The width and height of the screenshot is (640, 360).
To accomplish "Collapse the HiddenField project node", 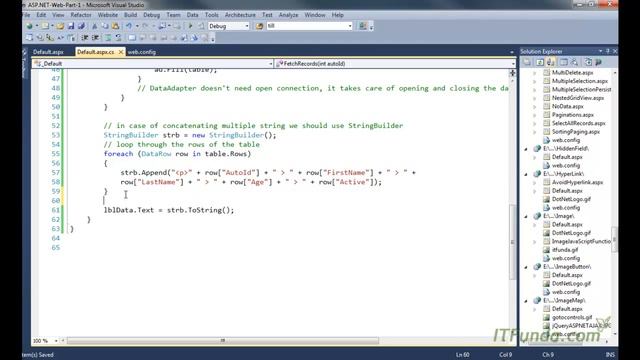I will (x=526, y=149).
